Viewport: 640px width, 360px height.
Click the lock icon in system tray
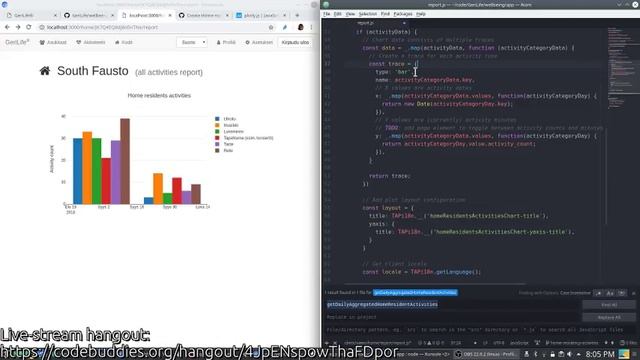552,354
